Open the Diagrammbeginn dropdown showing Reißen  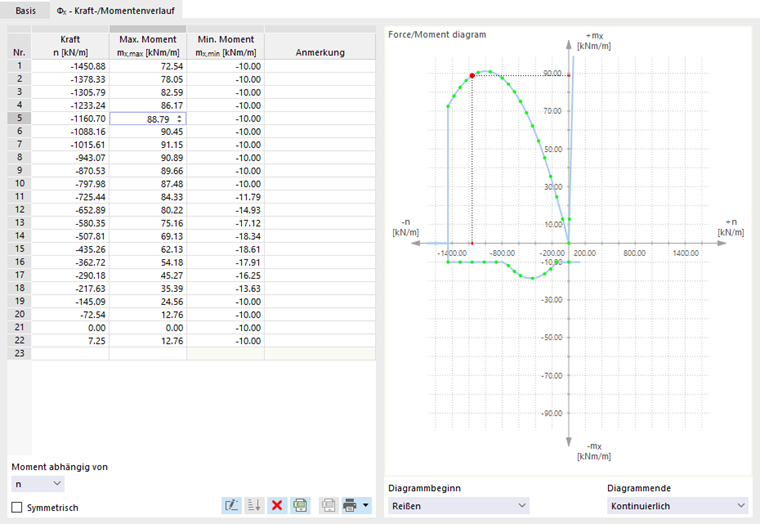459,506
